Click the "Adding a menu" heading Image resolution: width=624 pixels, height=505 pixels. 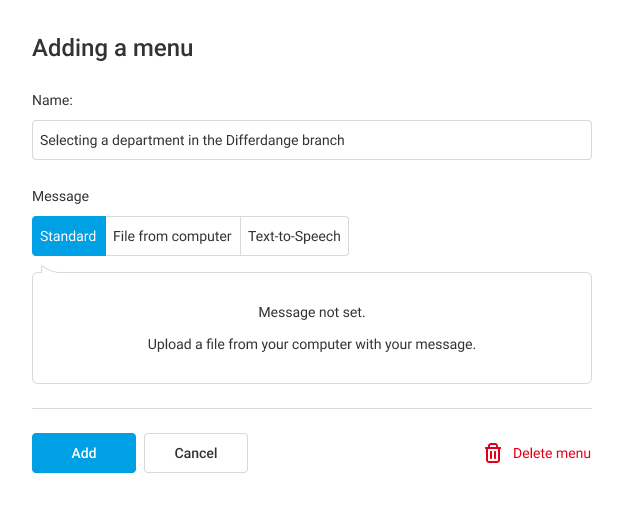tap(112, 47)
